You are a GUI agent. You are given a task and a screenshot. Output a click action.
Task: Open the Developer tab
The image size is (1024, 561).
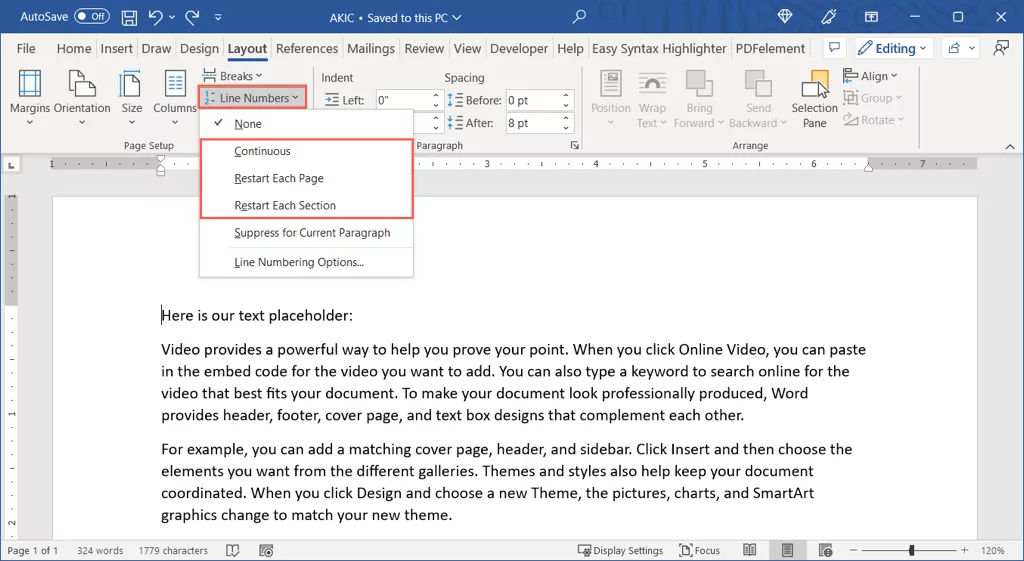point(519,48)
